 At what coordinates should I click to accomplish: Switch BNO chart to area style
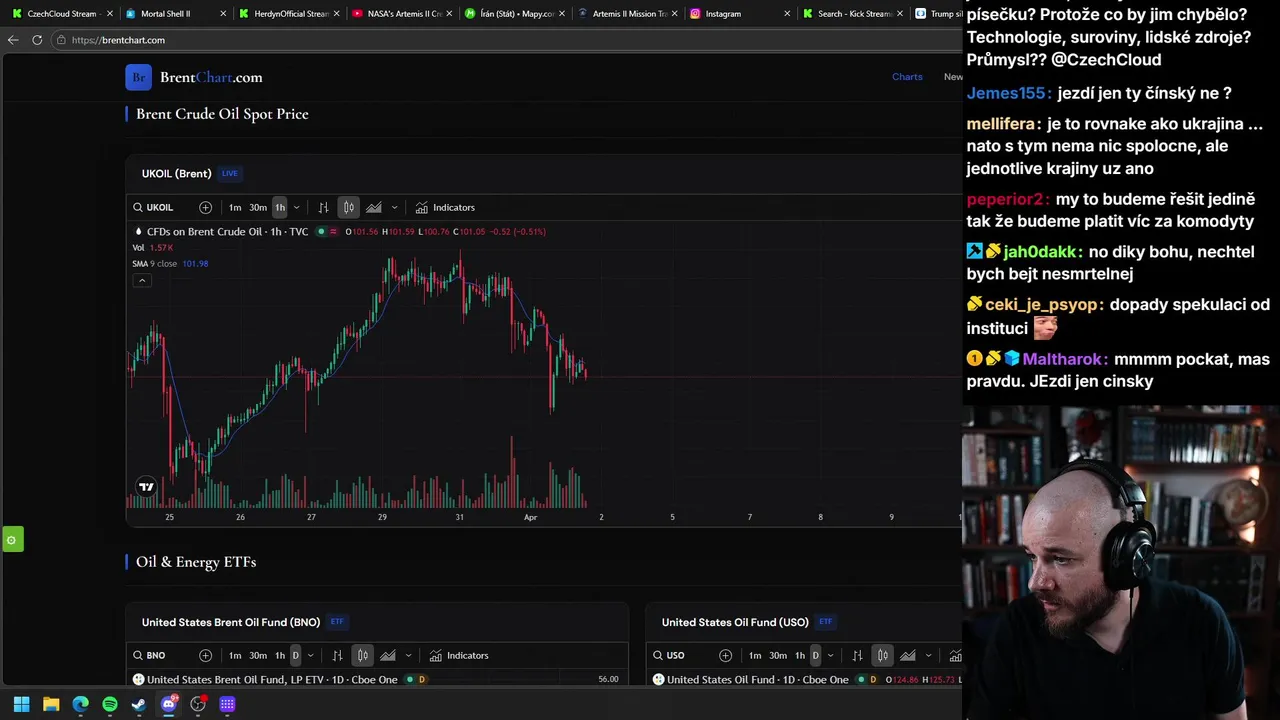pos(388,655)
